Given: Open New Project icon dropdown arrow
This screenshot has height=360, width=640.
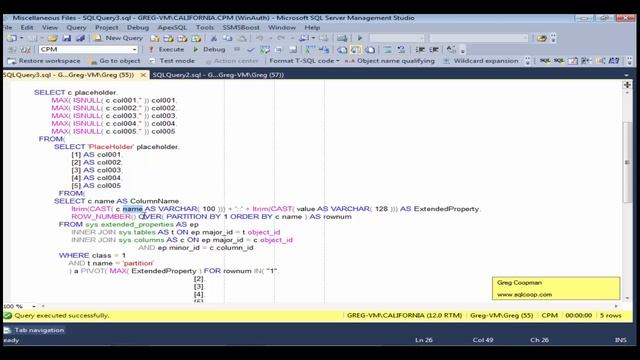Looking at the screenshot, I should (x=21, y=38).
